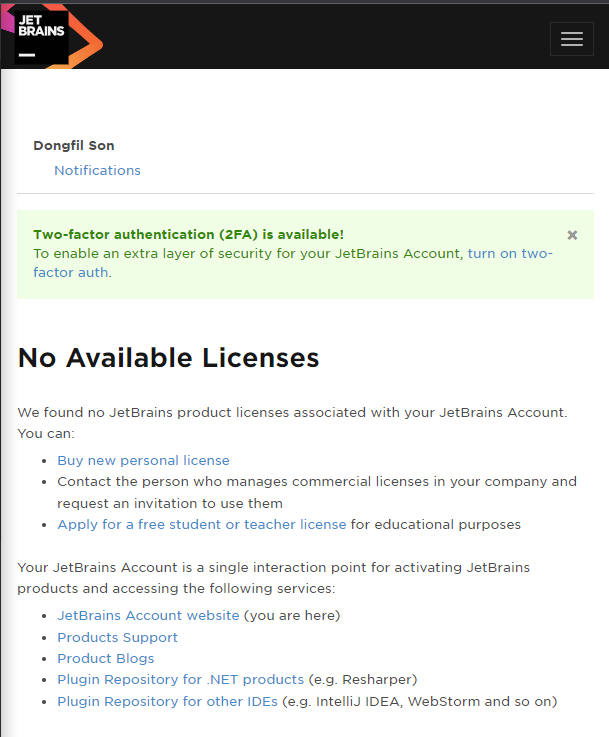Select the Dongfil Son account name
Image resolution: width=609 pixels, height=737 pixels.
(x=74, y=146)
